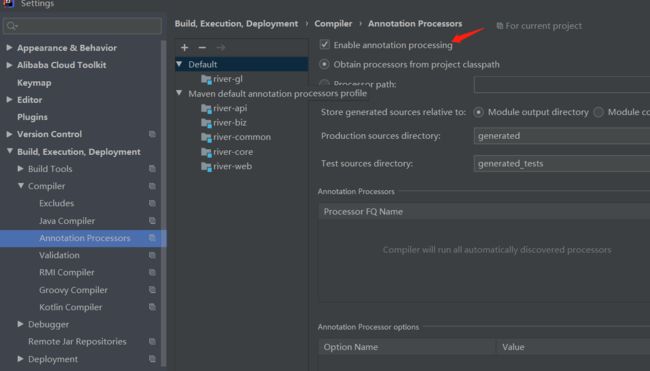The image size is (650, 371).
Task: Click project-level icon beside Deployment
Action: click(x=152, y=359)
